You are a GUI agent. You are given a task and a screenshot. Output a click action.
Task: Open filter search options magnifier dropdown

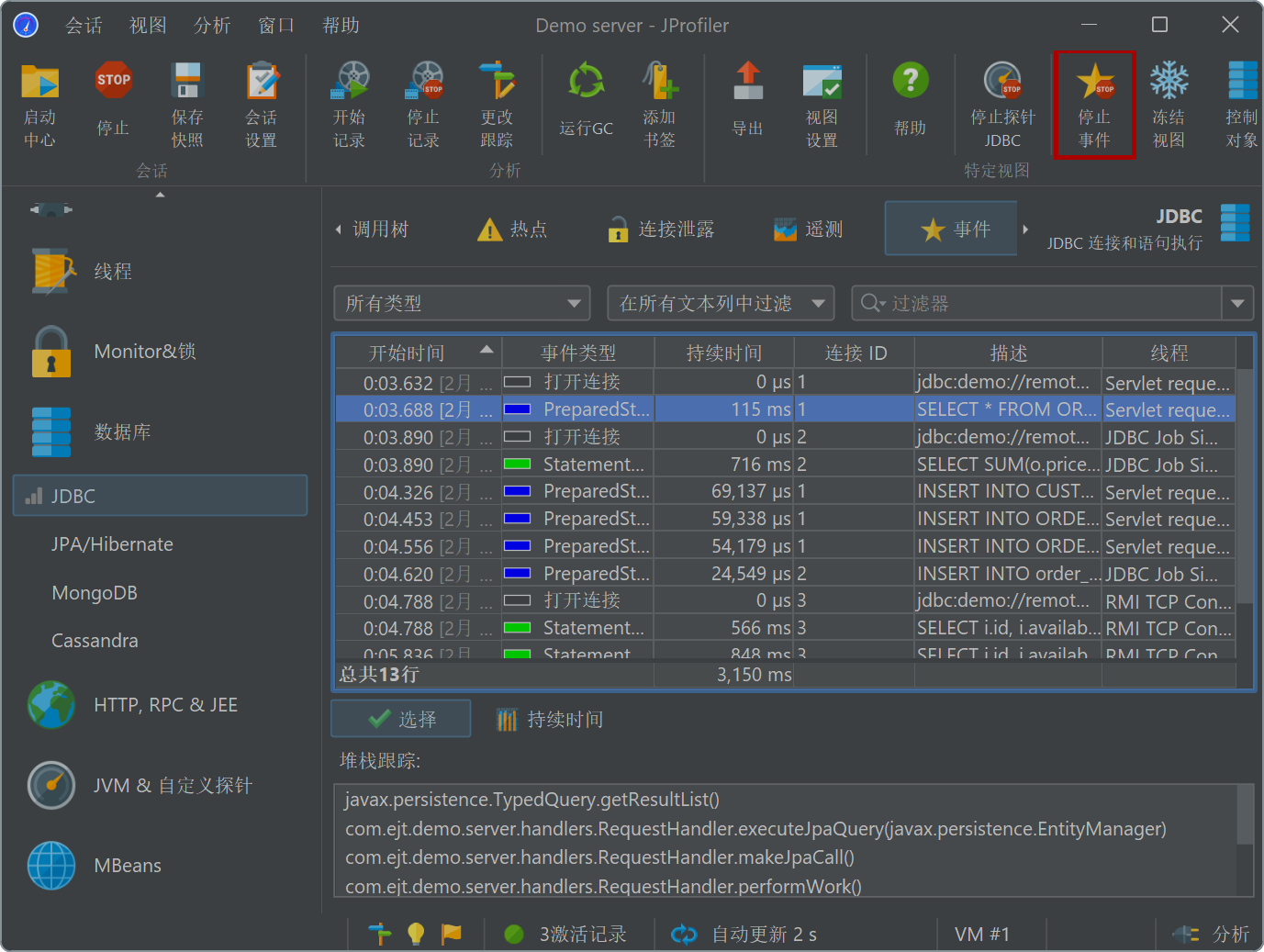[x=872, y=303]
